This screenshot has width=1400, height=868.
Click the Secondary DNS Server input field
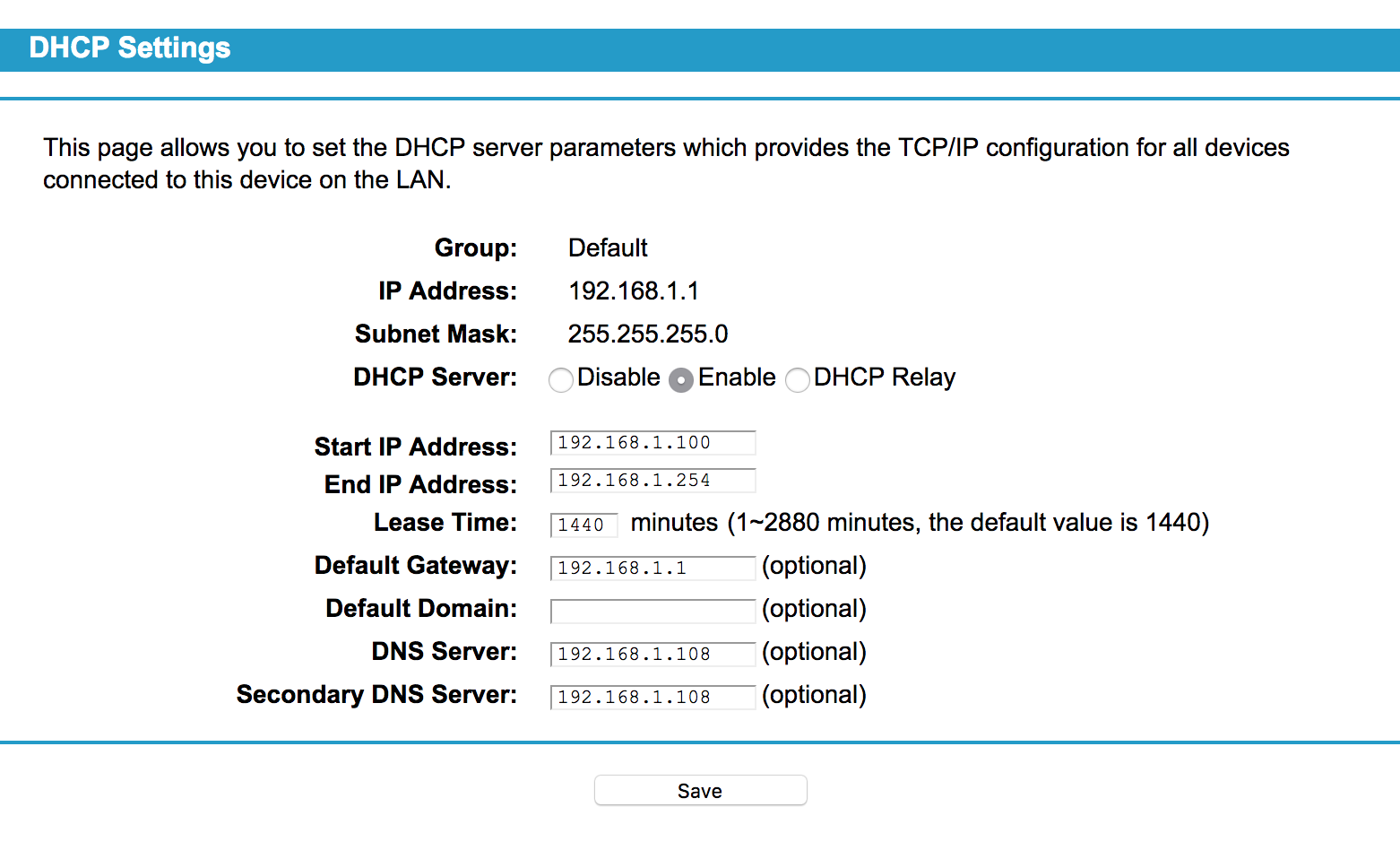tap(652, 697)
